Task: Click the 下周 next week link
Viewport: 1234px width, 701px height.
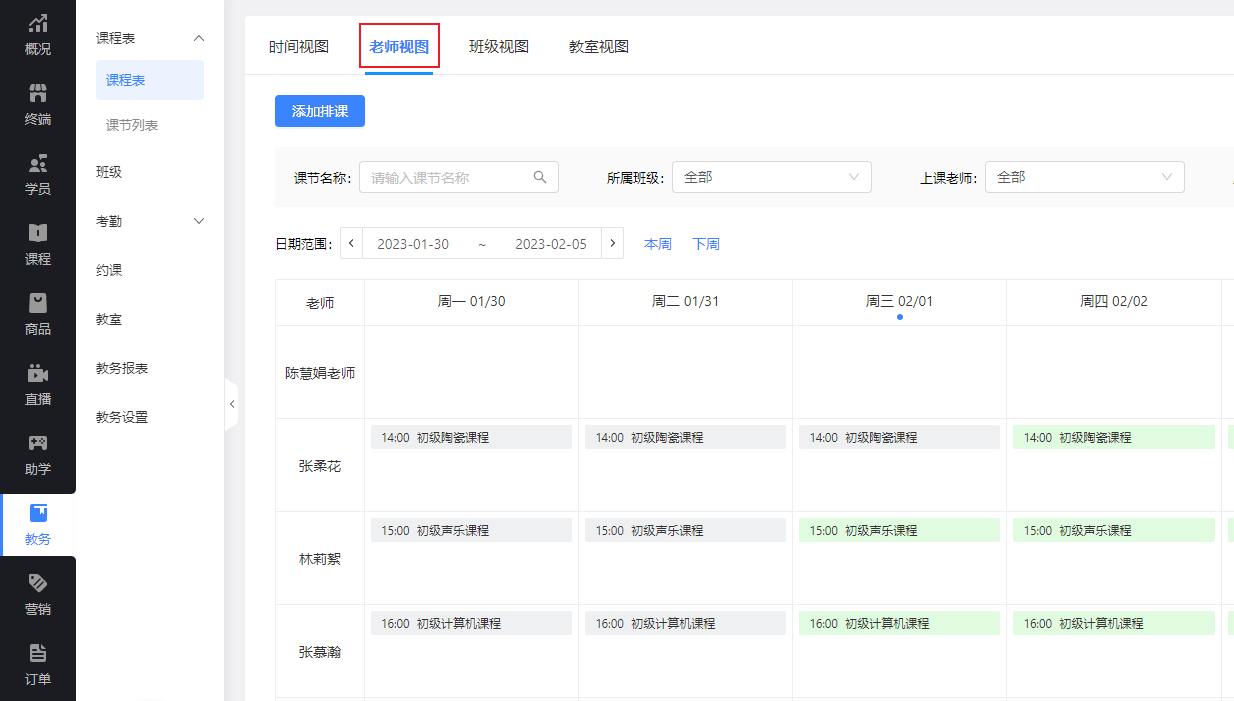Action: click(706, 244)
